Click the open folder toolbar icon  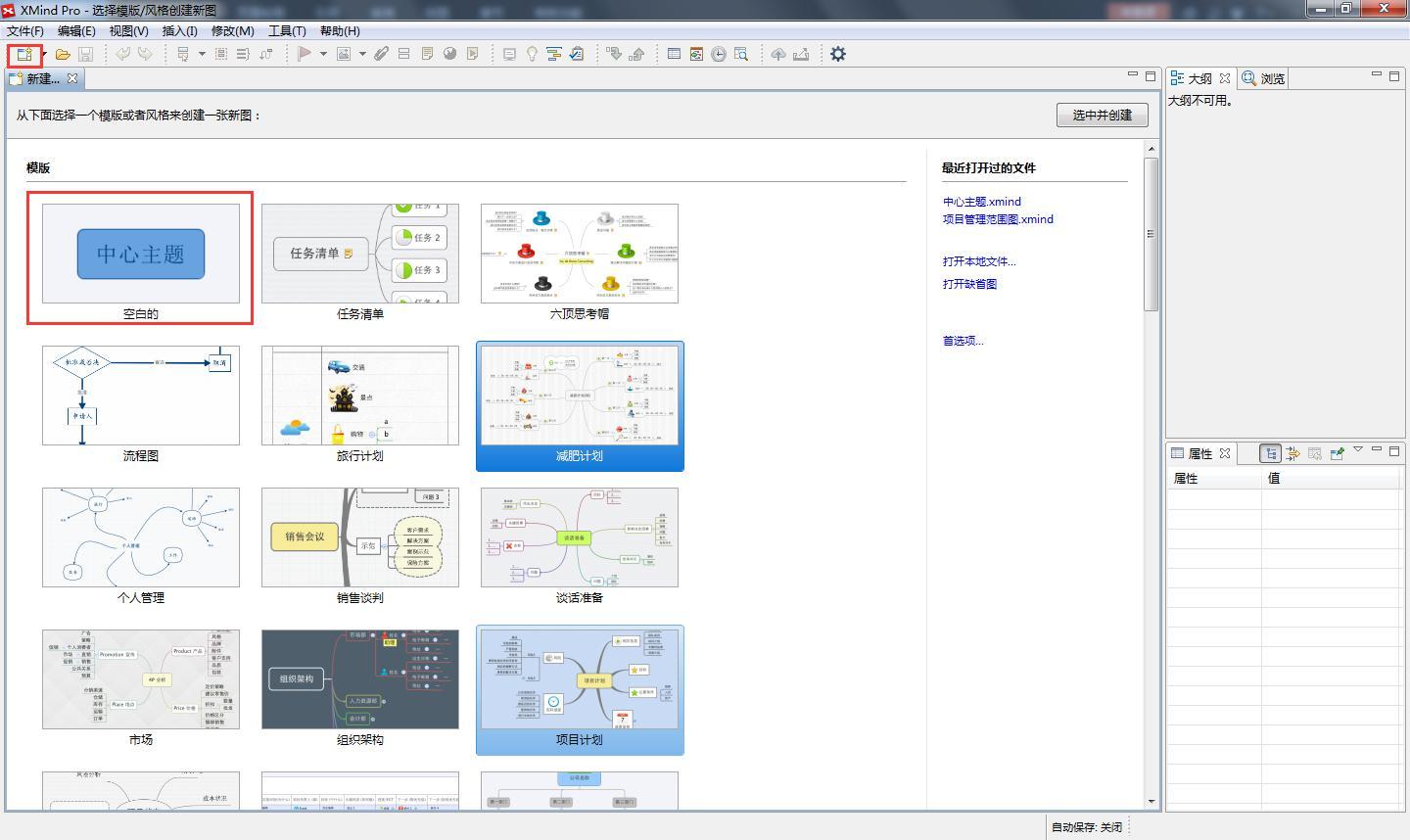[63, 55]
